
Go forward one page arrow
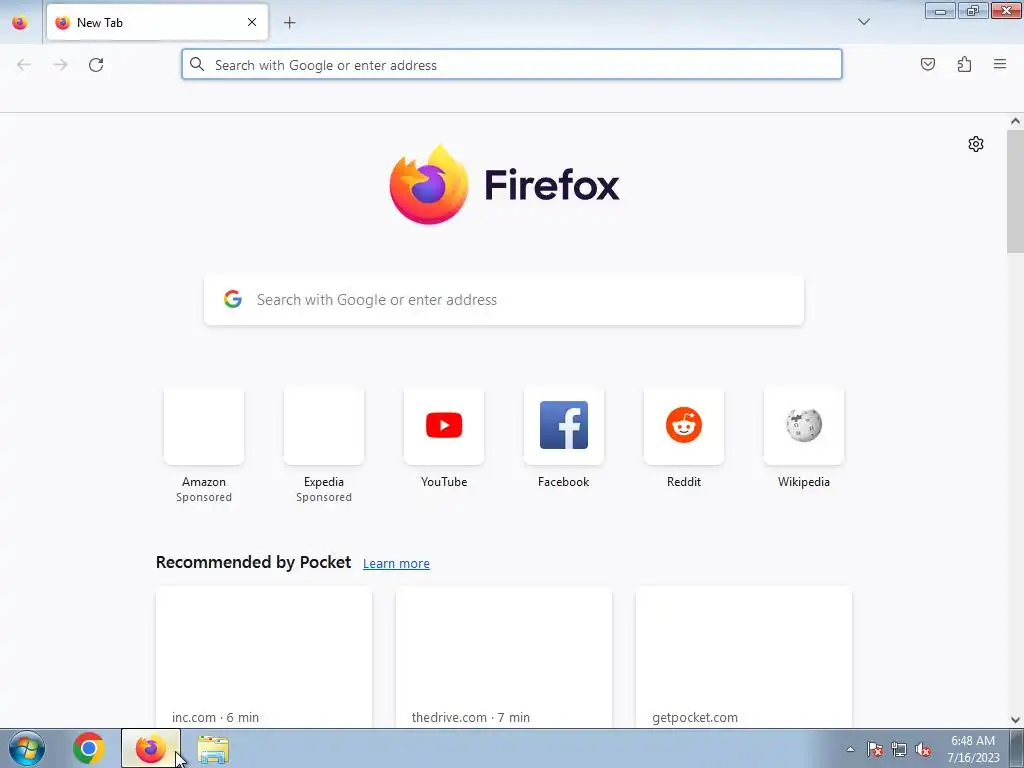60,65
